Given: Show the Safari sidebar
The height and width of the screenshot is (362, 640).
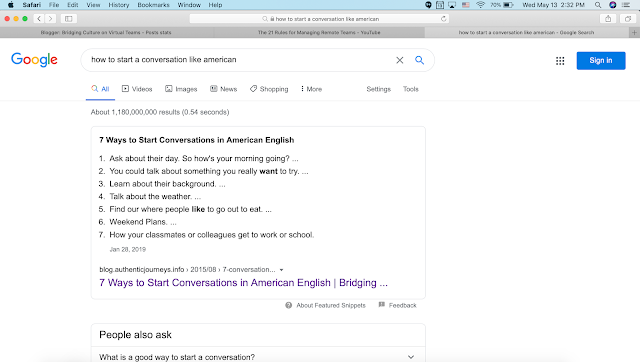Looking at the screenshot, I should [69, 19].
